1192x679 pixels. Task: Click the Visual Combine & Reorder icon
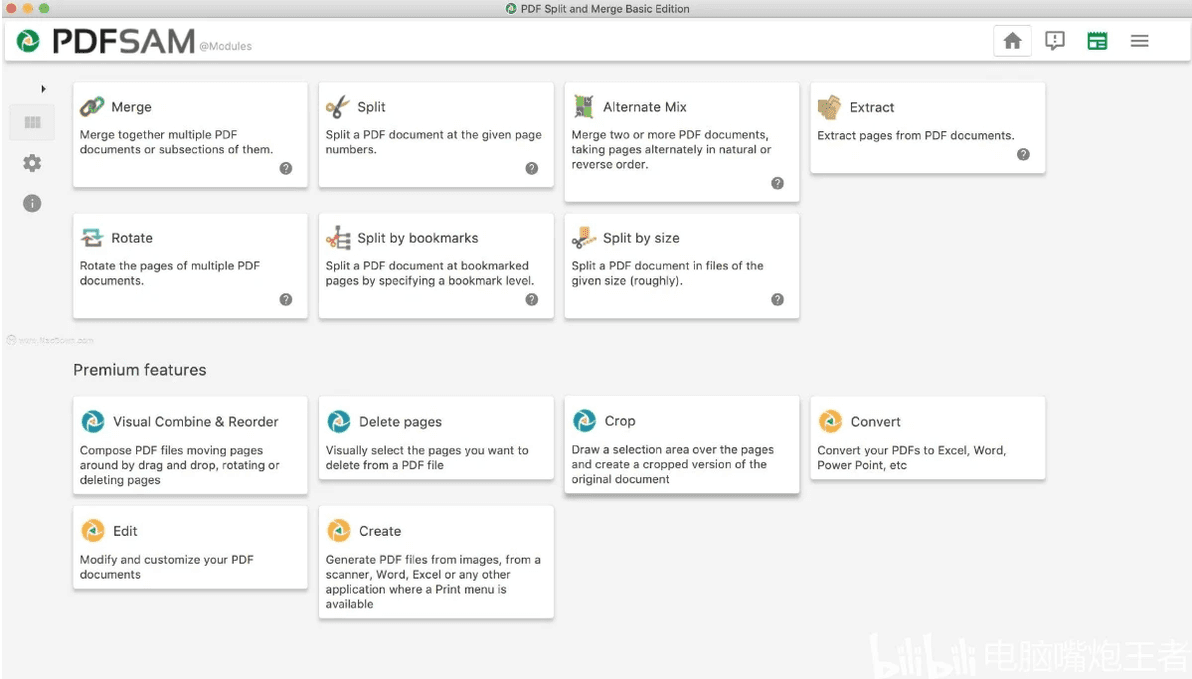point(93,421)
